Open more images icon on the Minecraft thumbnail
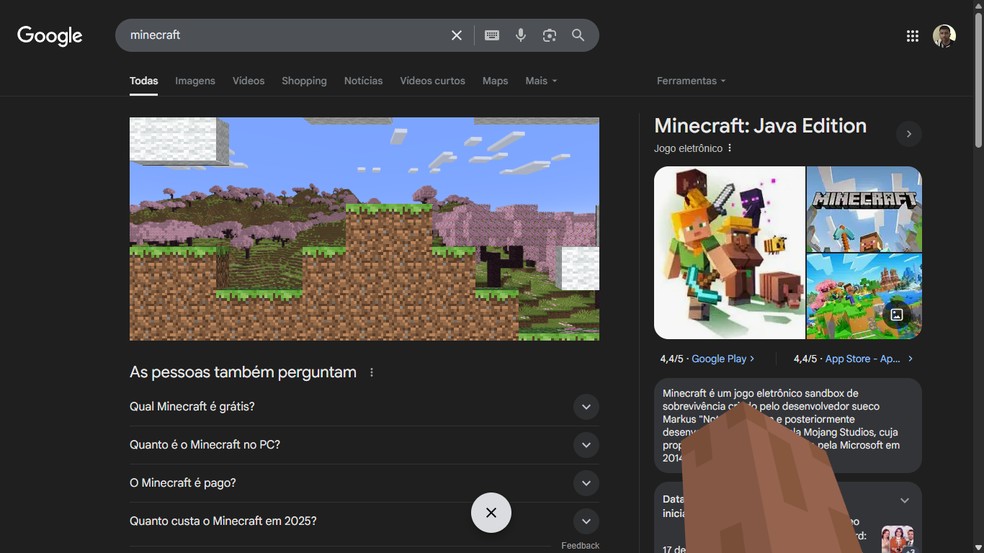Screen dimensions: 984x553 [896, 314]
